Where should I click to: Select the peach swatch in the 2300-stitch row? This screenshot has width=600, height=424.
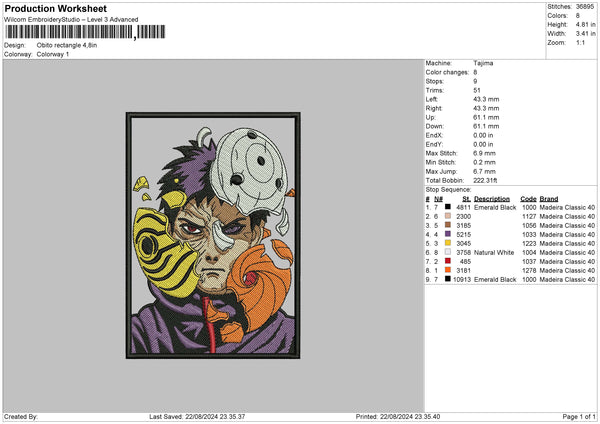447,216
